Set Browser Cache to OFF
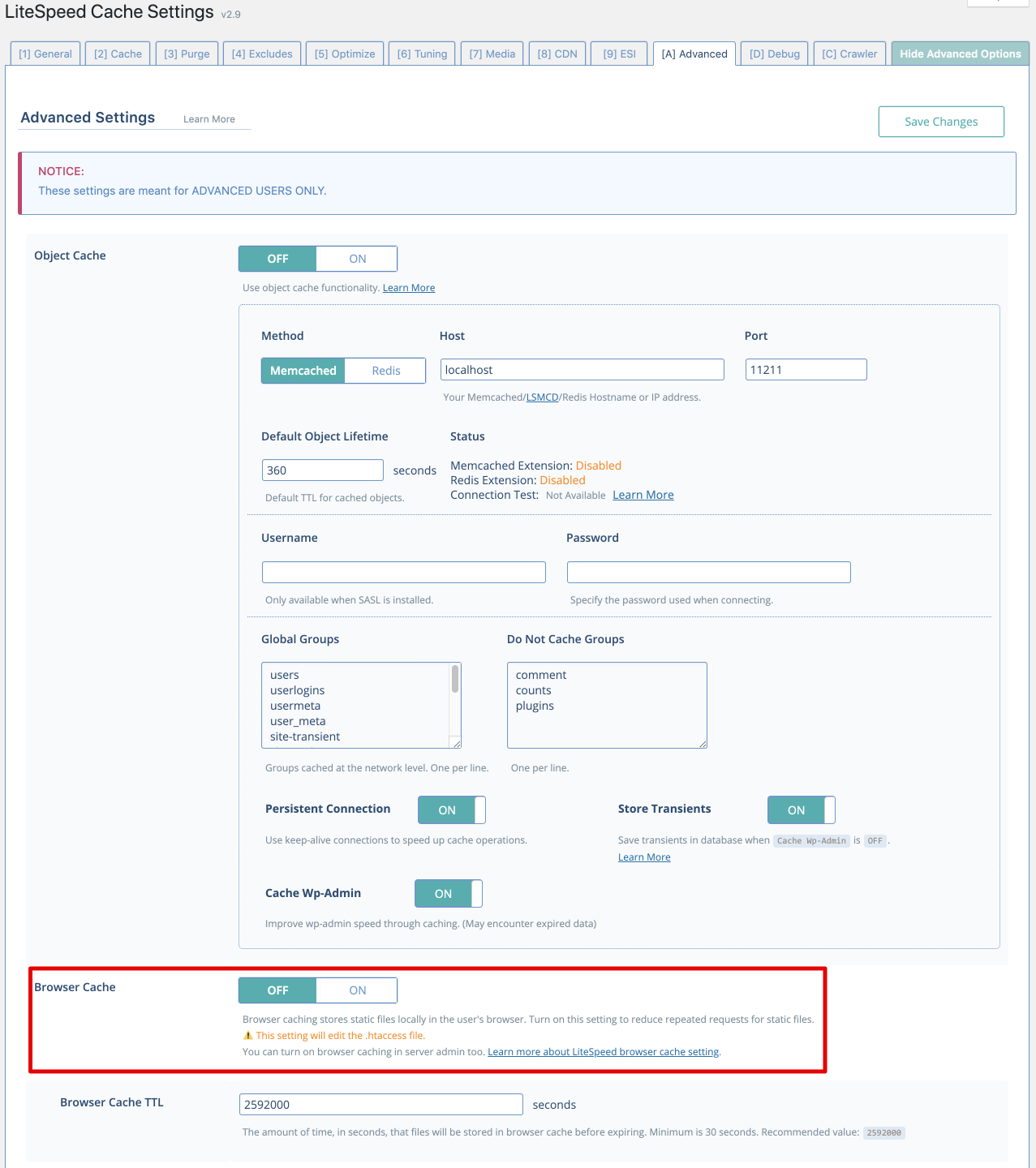 [277, 990]
